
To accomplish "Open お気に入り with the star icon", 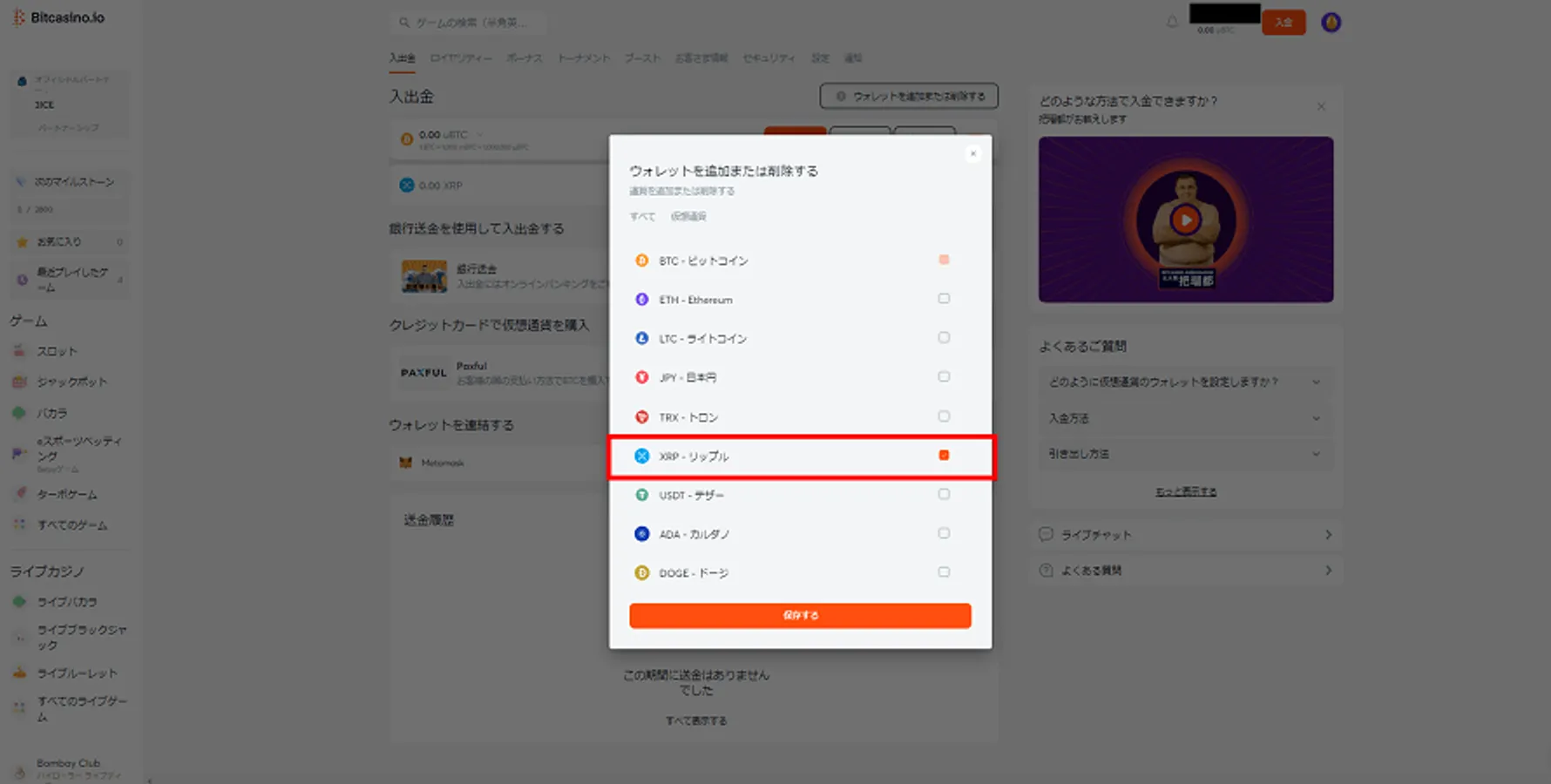I will pos(70,241).
